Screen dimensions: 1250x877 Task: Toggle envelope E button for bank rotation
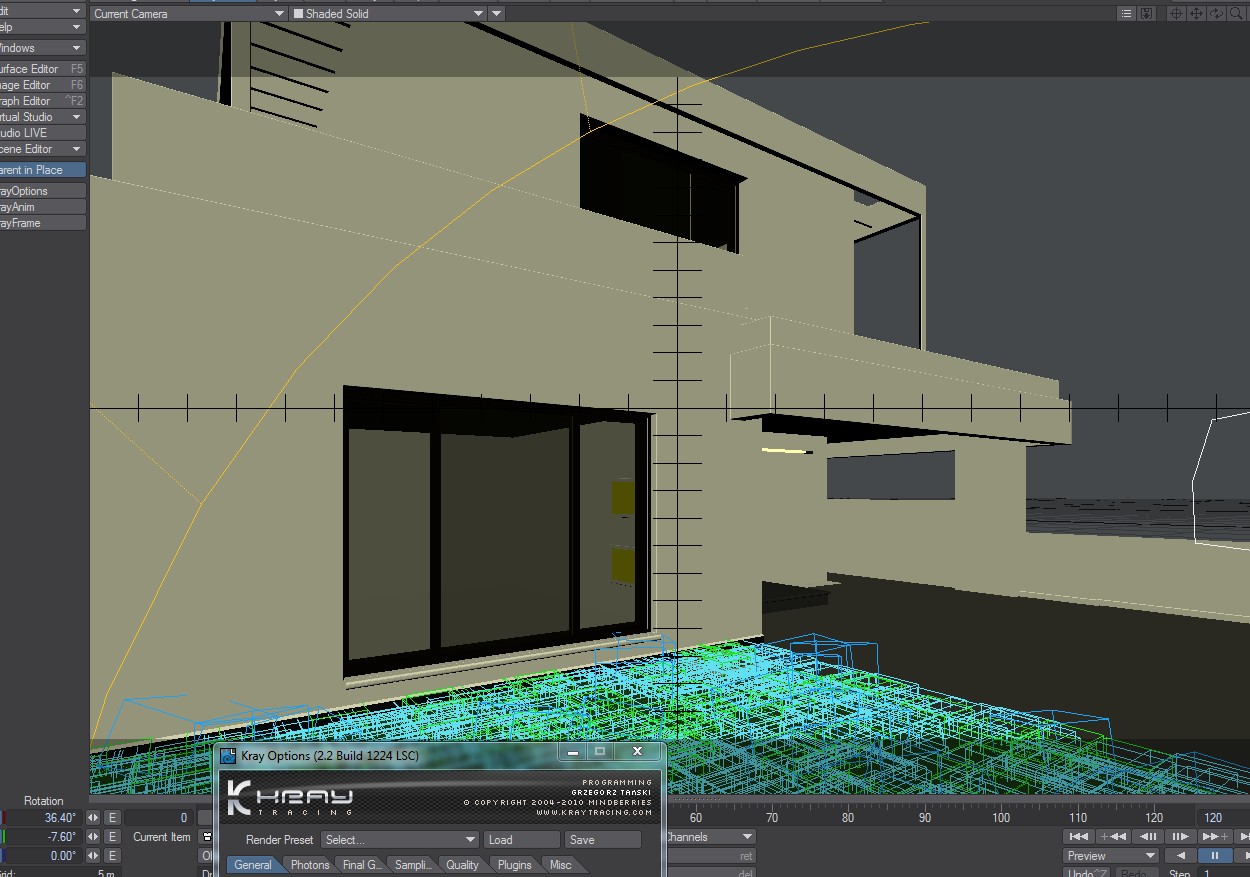click(x=112, y=856)
